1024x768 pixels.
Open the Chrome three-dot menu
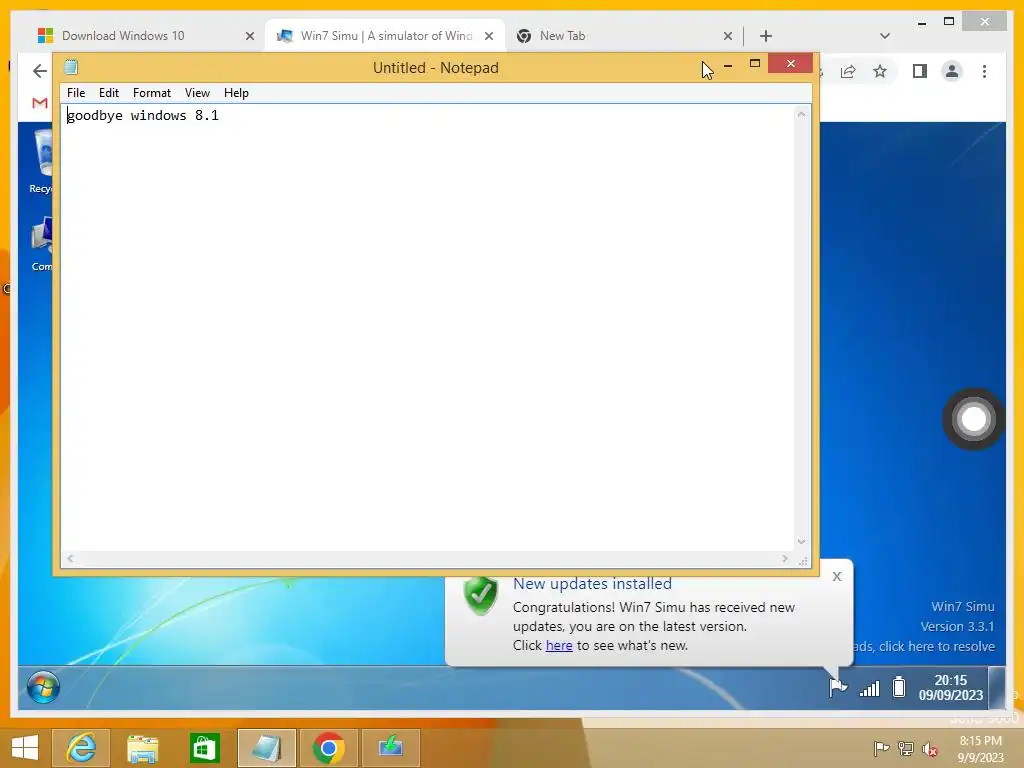(x=984, y=71)
